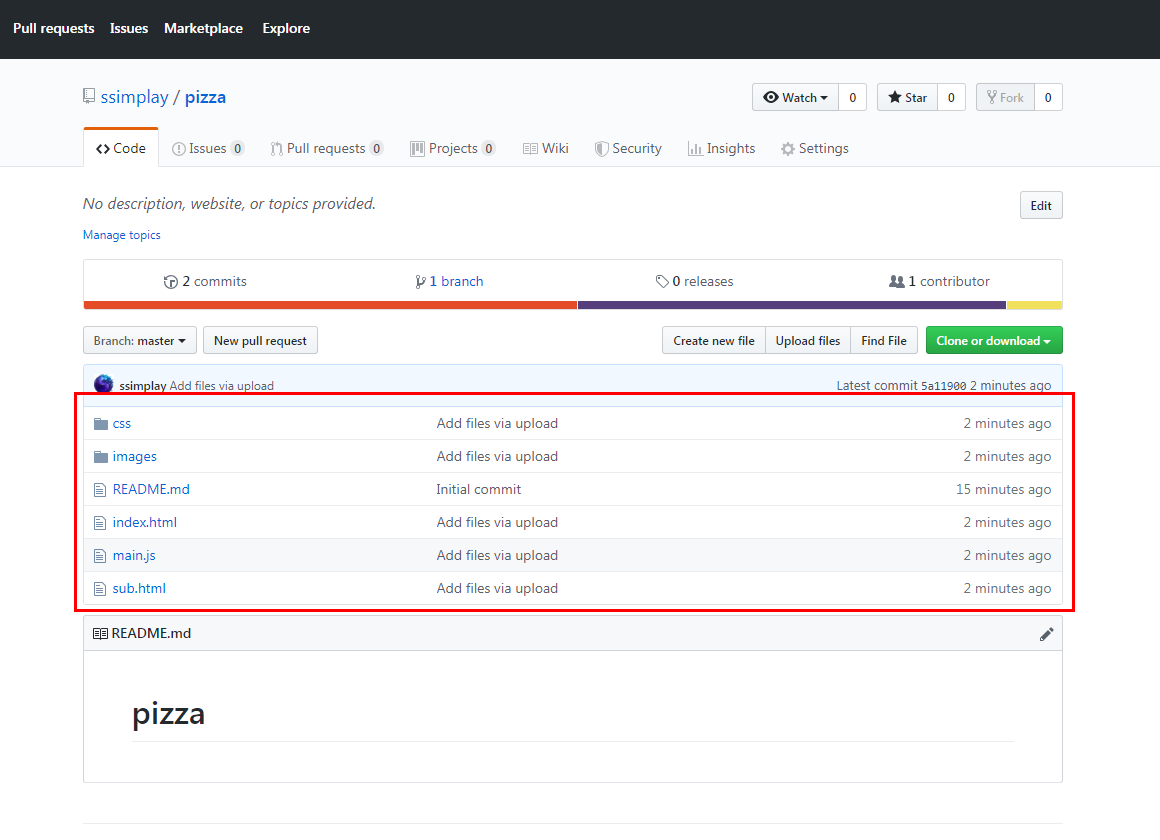Click ssimplay author name in commit bar
This screenshot has height=840, width=1160.
pyautogui.click(x=143, y=386)
